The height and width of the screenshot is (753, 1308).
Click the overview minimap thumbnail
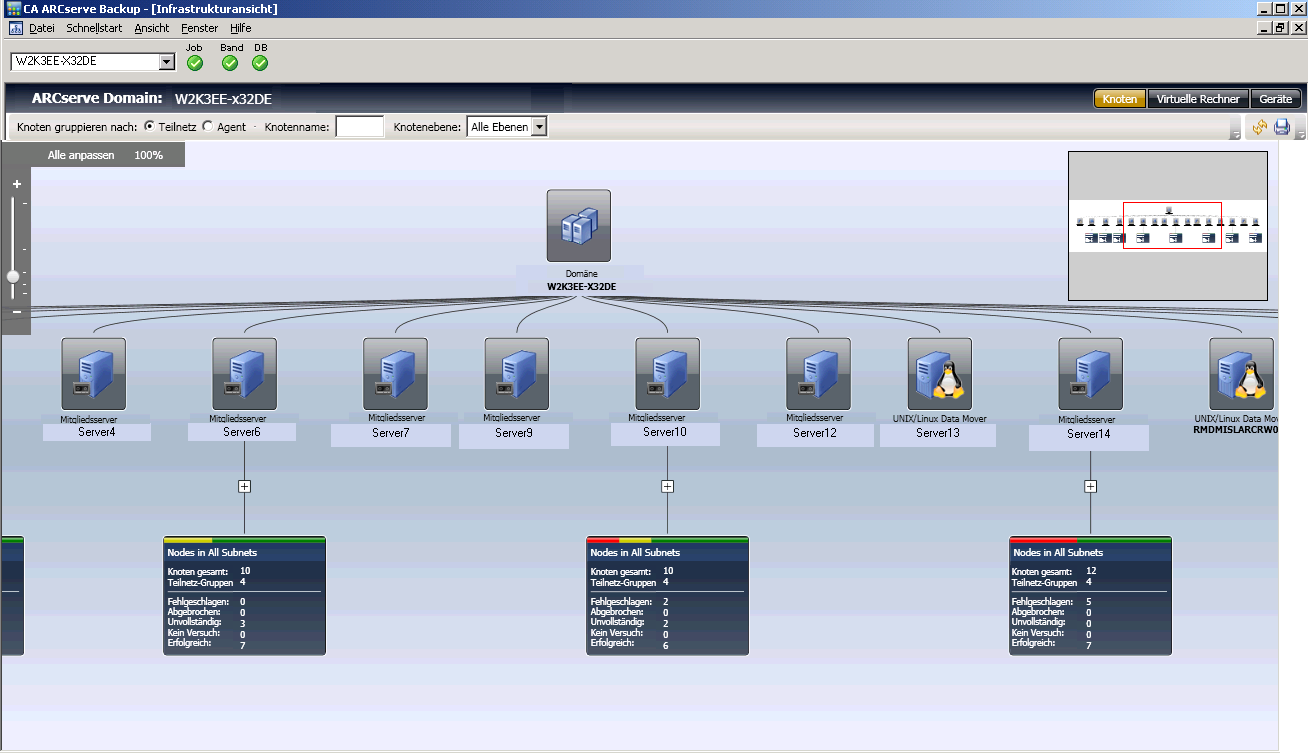click(x=1168, y=226)
